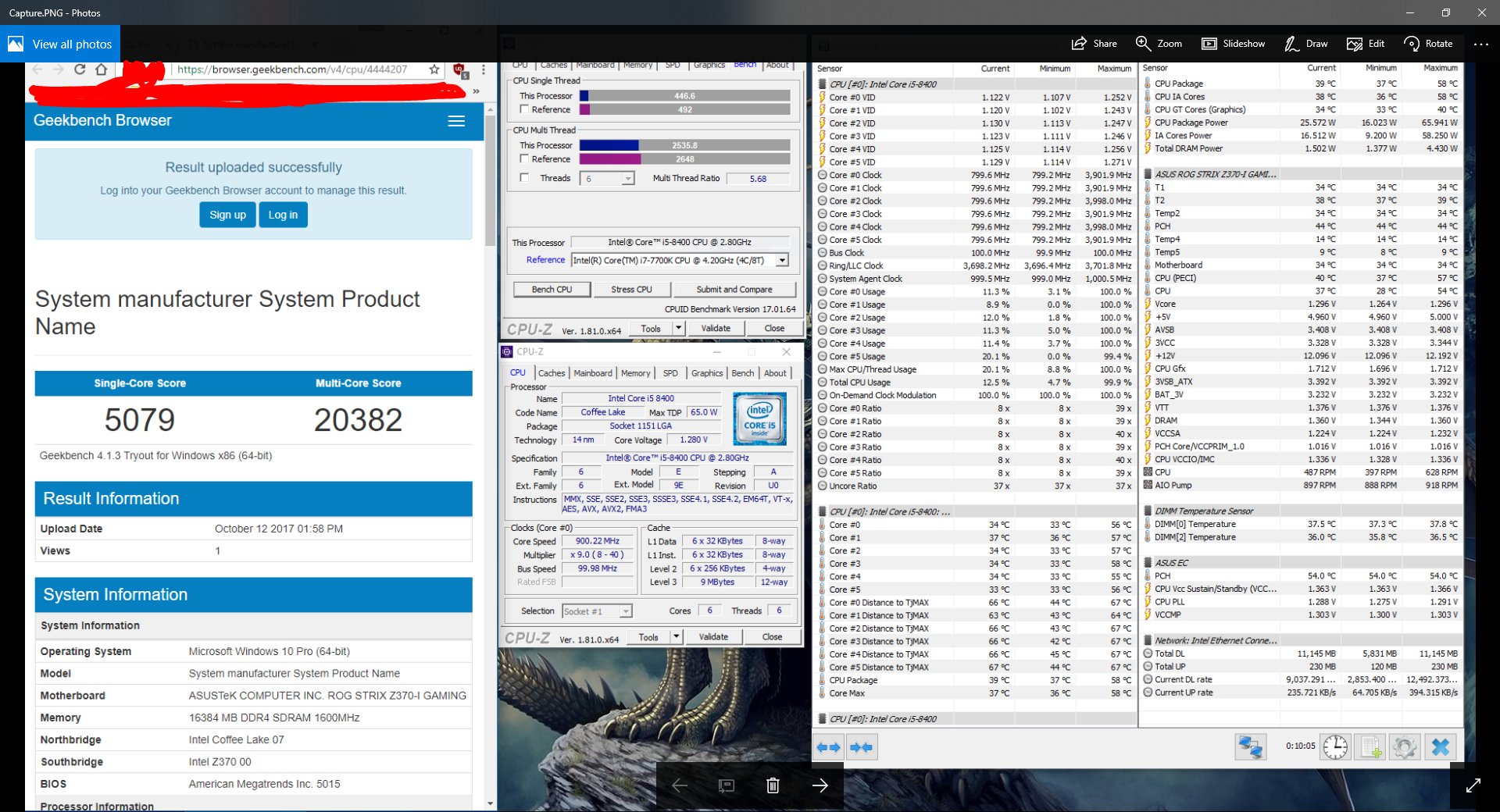The width and height of the screenshot is (1500, 812).
Task: Tick the Reference checkbox under CPU Multi Thread
Action: (x=525, y=158)
